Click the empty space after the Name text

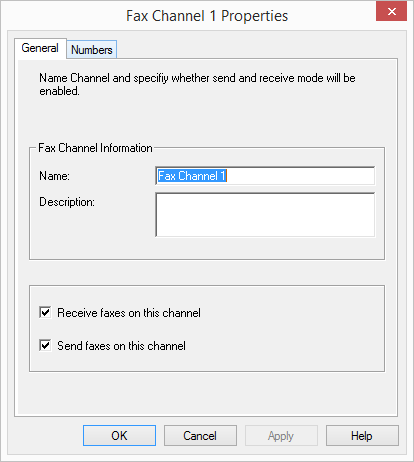(300, 176)
